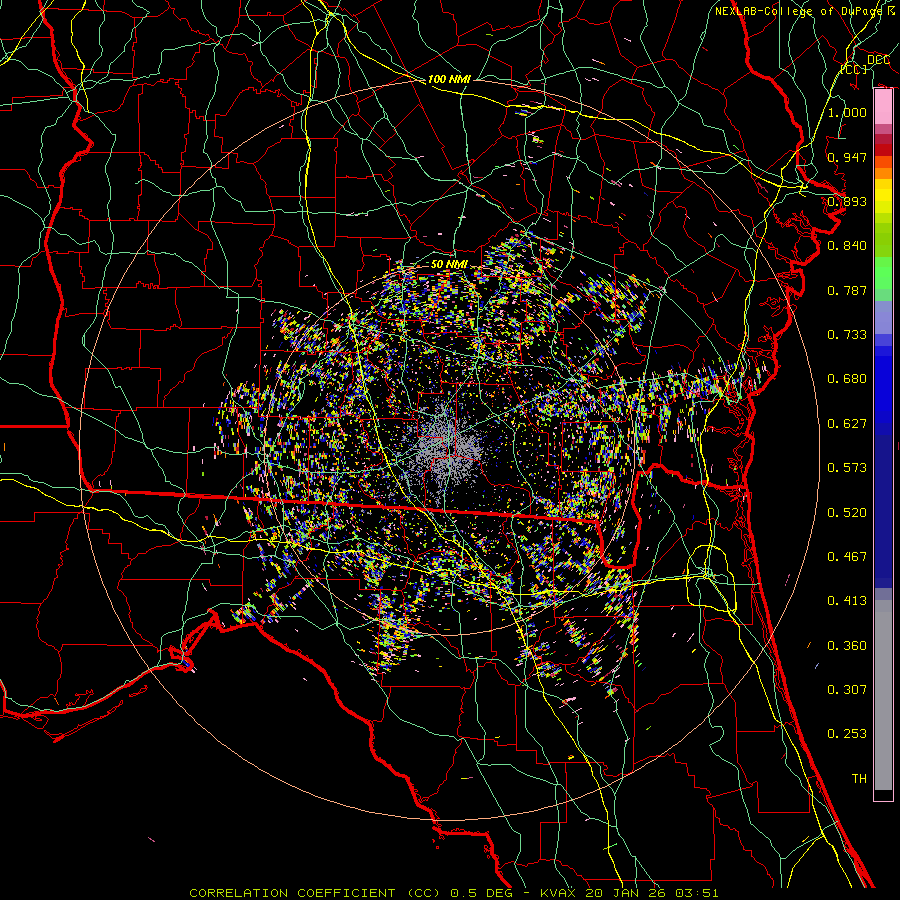Click the NEXLAB-College of DuPage label
Screen dimensions: 900x900
805,11
